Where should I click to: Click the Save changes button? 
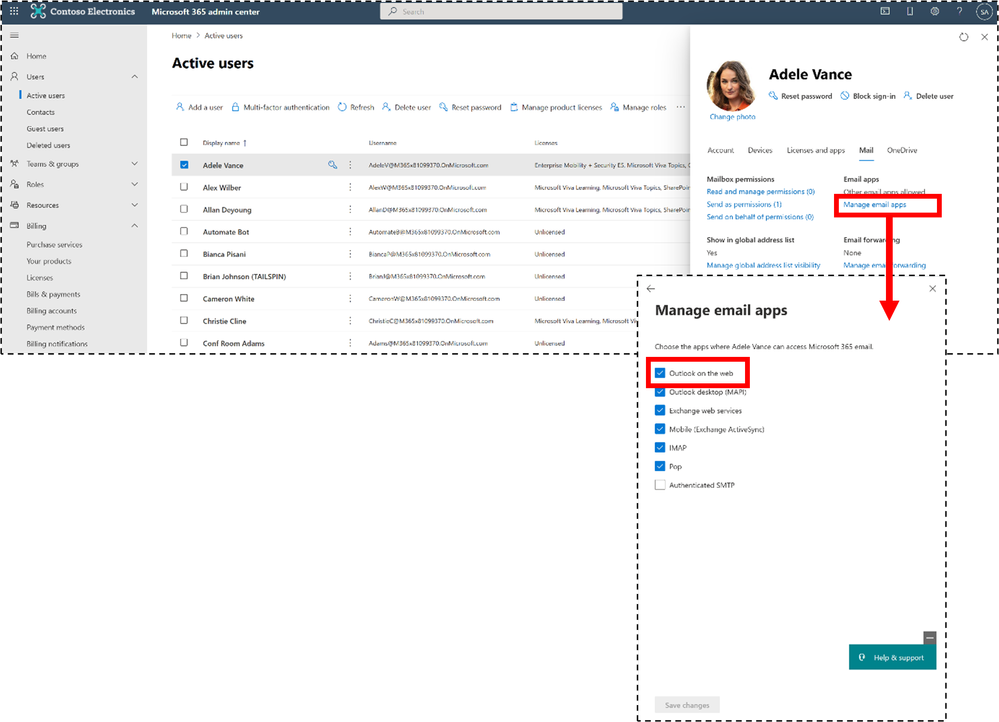pos(687,705)
